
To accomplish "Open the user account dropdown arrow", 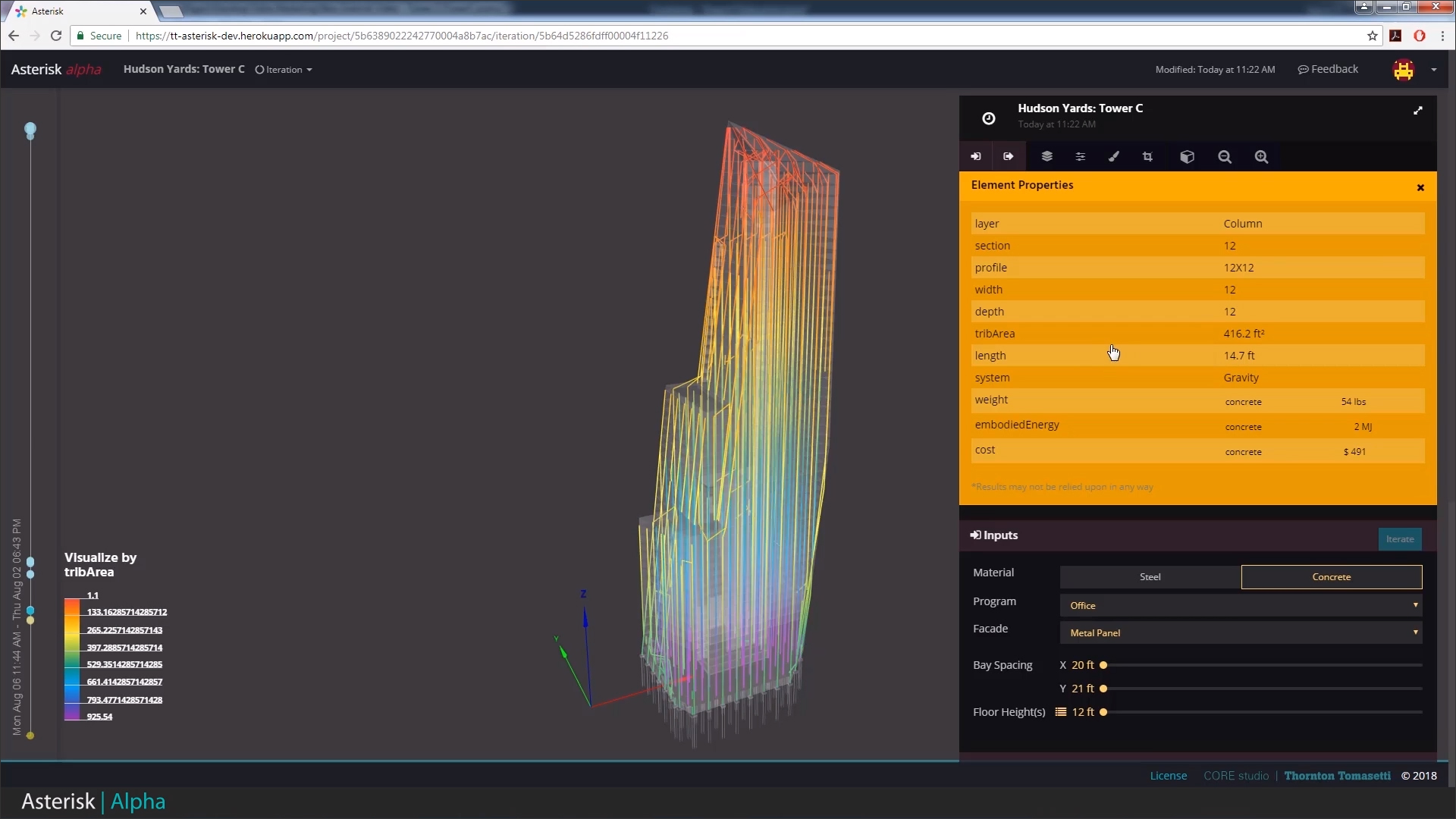I will pos(1433,70).
